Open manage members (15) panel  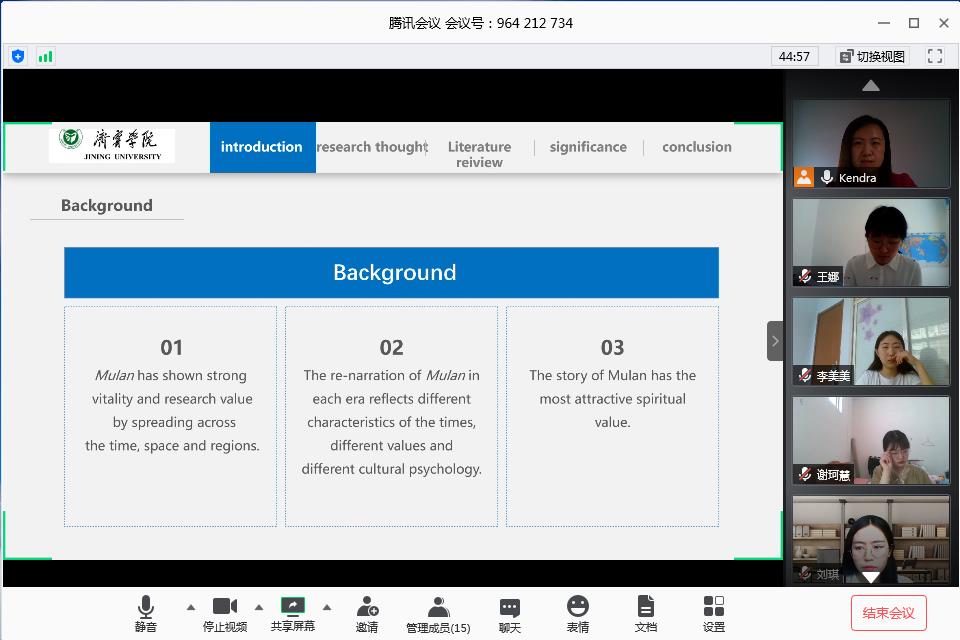438,613
